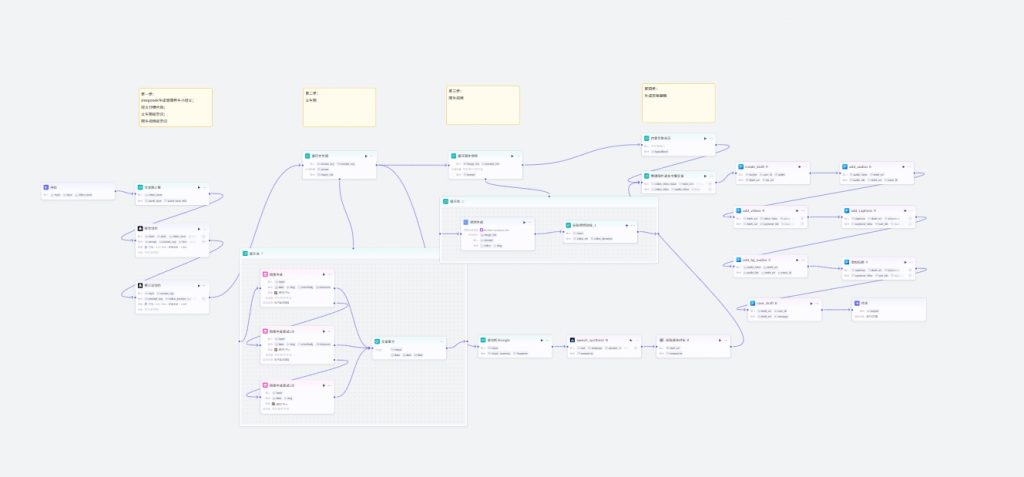Select the save_draft node icon
1024x477 pixels.
753,304
